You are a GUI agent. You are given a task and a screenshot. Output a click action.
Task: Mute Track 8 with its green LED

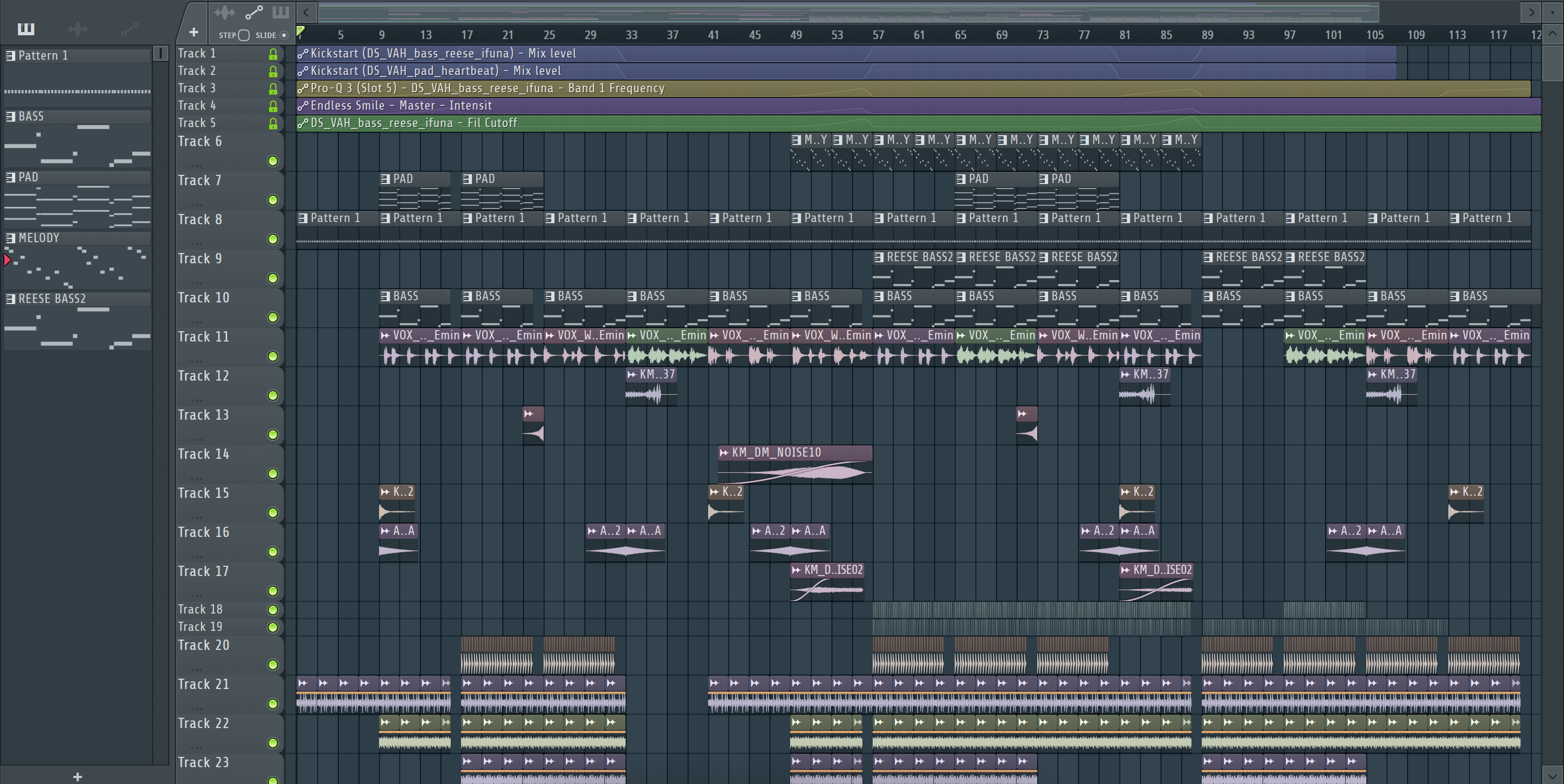pos(273,239)
